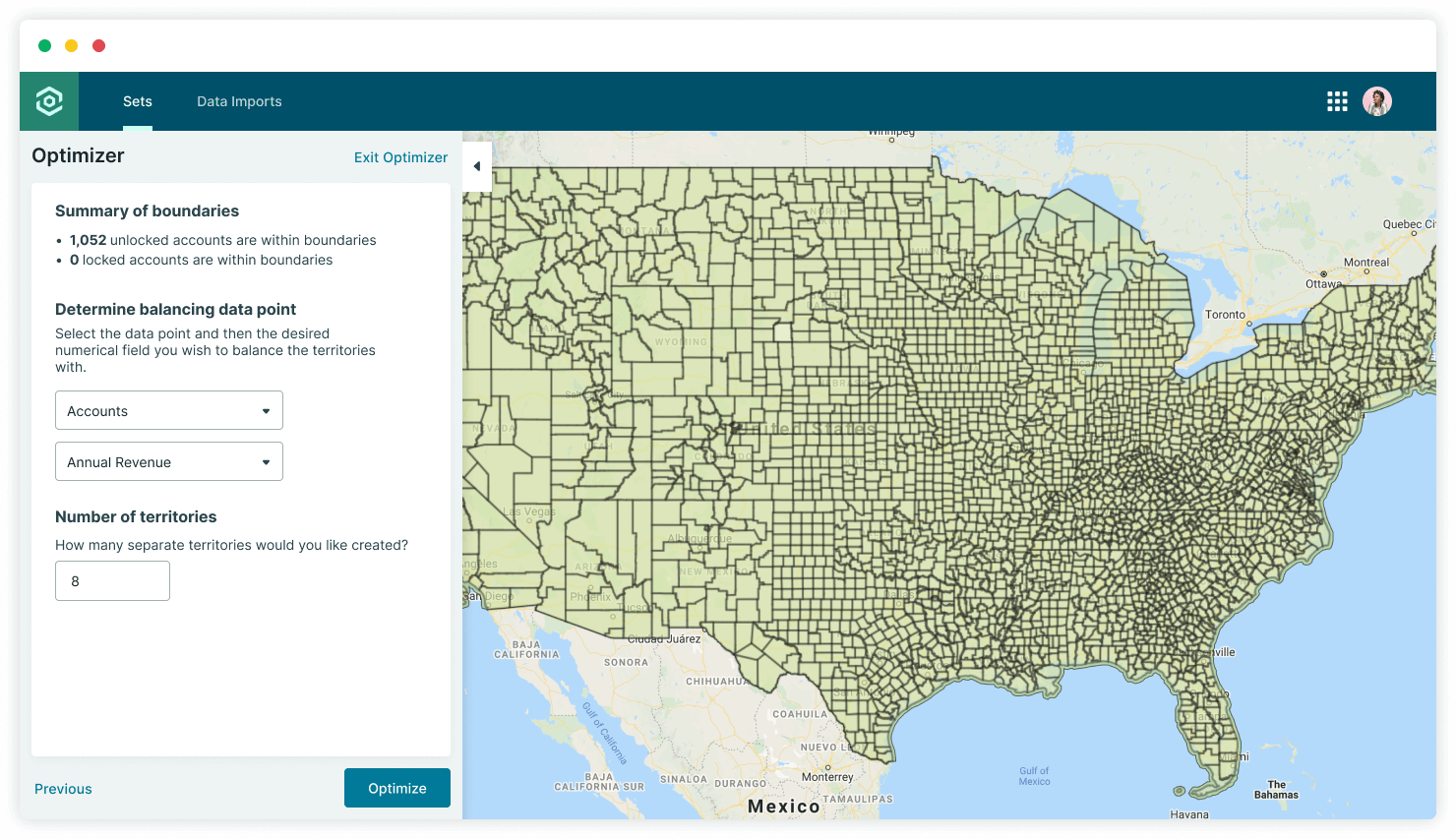
Task: Click the TAMAULIPAS map label
Action: tap(858, 800)
